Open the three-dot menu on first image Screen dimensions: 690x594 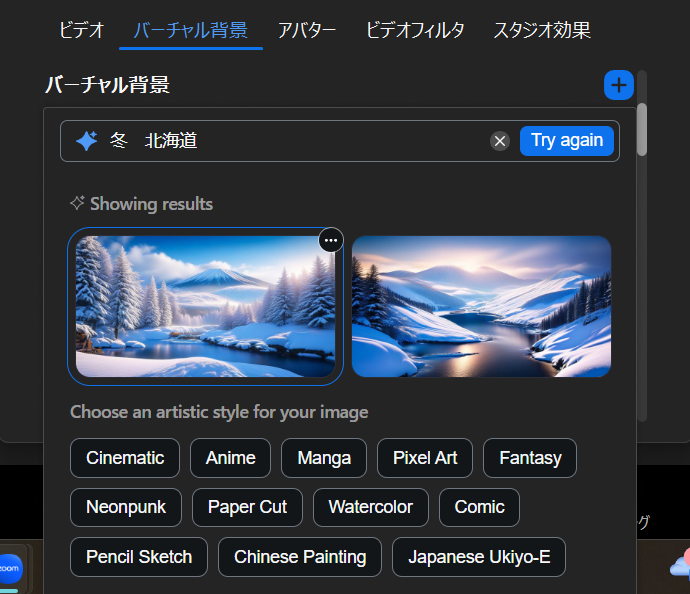[x=331, y=240]
